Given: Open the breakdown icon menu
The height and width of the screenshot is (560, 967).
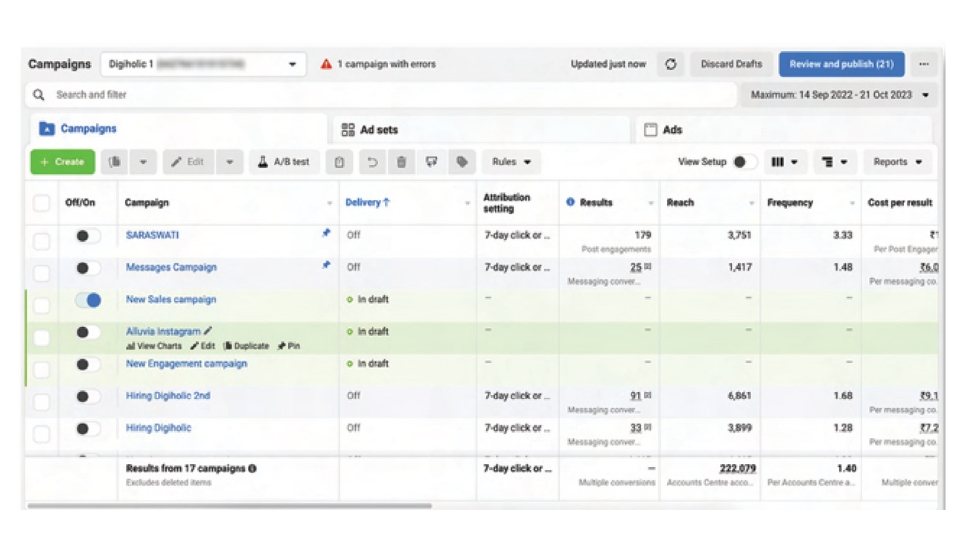Looking at the screenshot, I should pos(836,162).
